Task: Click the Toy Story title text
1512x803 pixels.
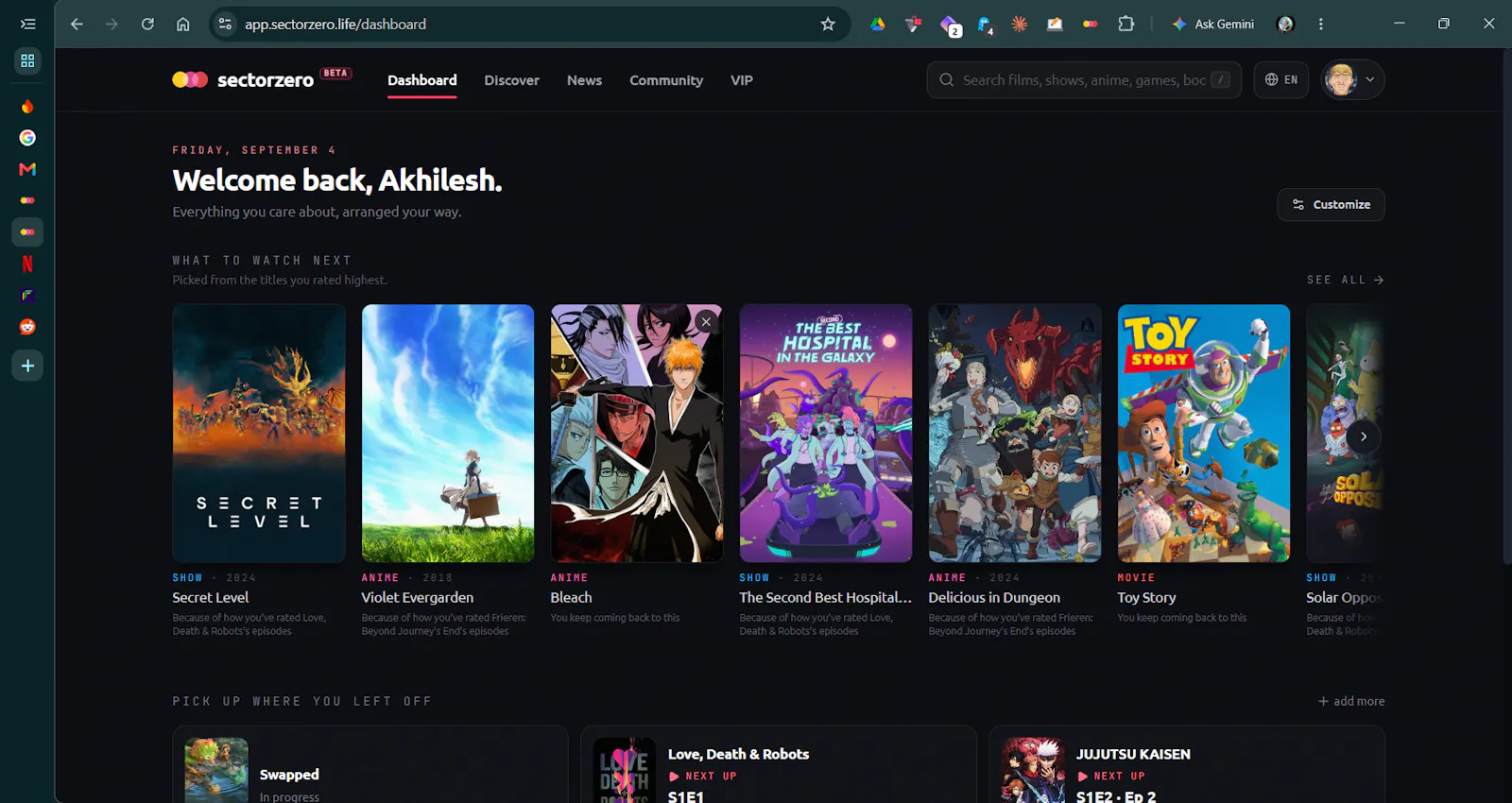Action: pos(1146,597)
